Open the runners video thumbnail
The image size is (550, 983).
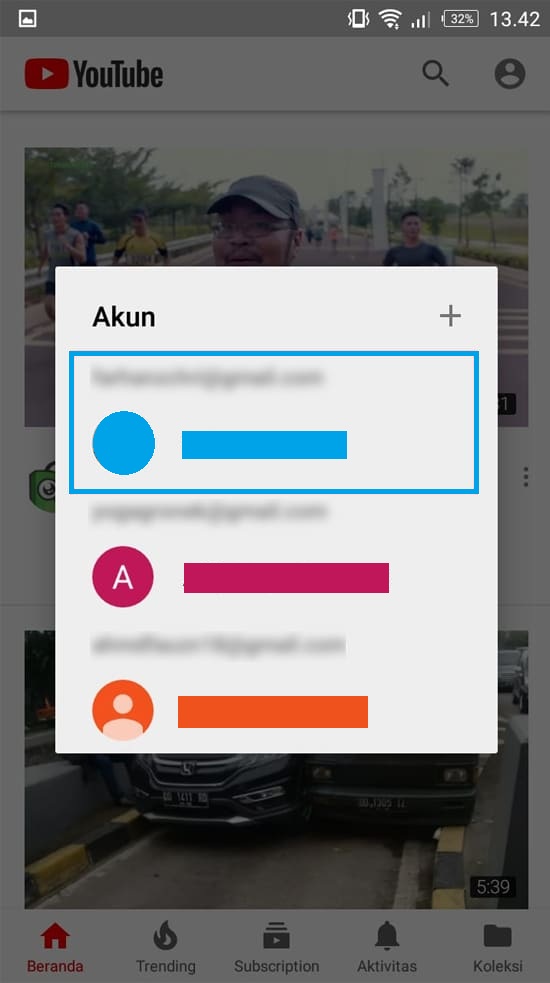click(x=276, y=207)
